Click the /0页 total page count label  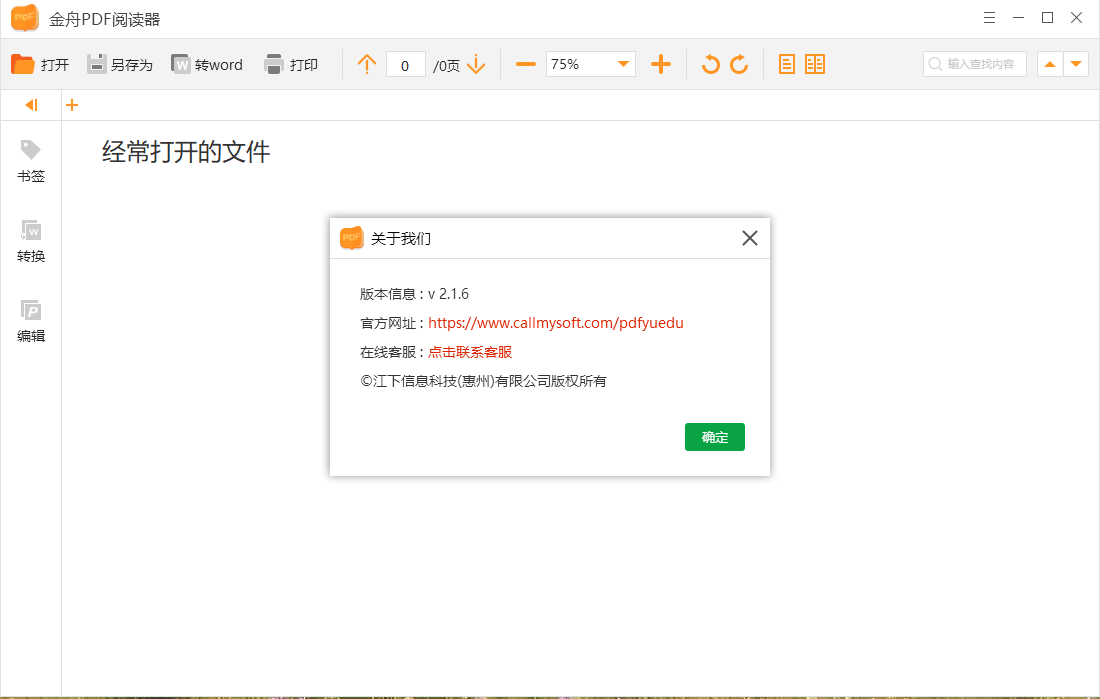[x=446, y=66]
